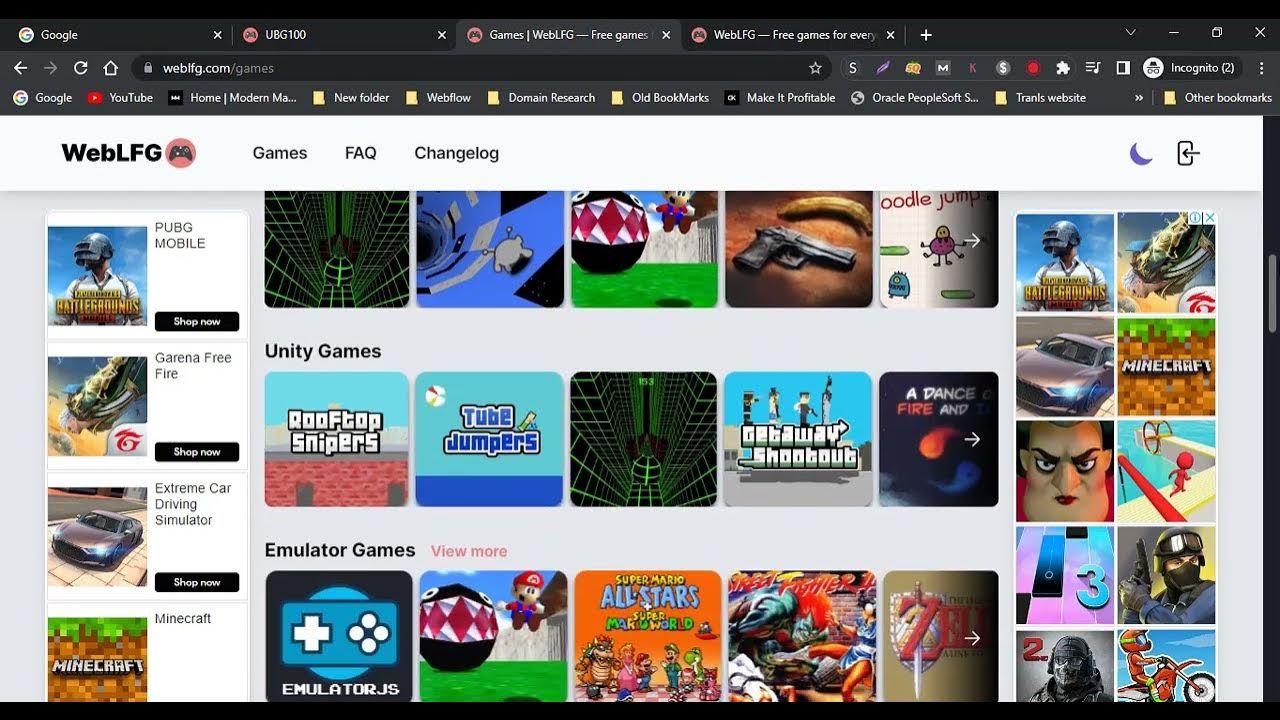Viewport: 1280px width, 720px height.
Task: Click the red record extension icon
Action: tap(1033, 68)
